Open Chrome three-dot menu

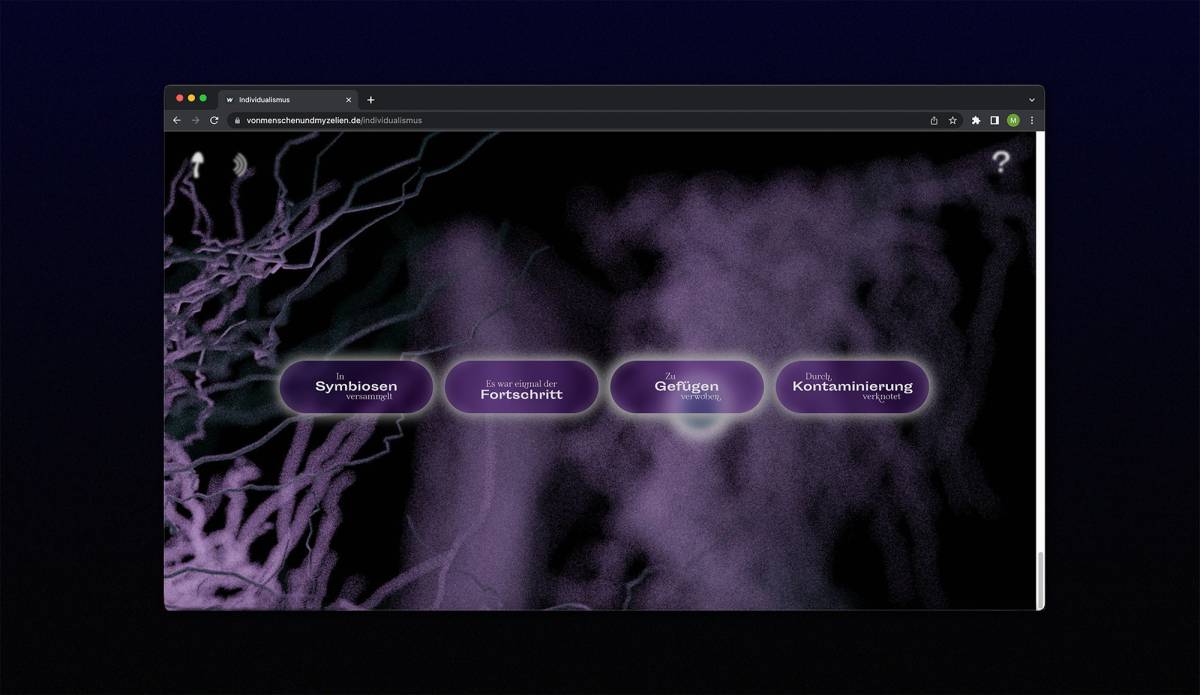[1032, 120]
